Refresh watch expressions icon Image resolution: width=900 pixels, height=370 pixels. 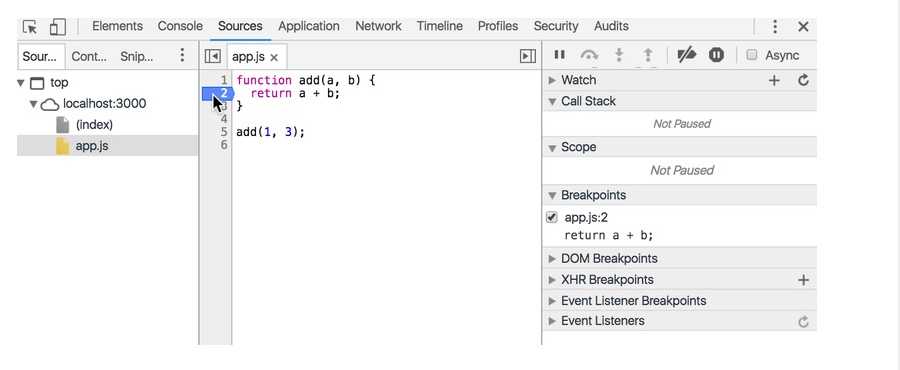tap(803, 80)
